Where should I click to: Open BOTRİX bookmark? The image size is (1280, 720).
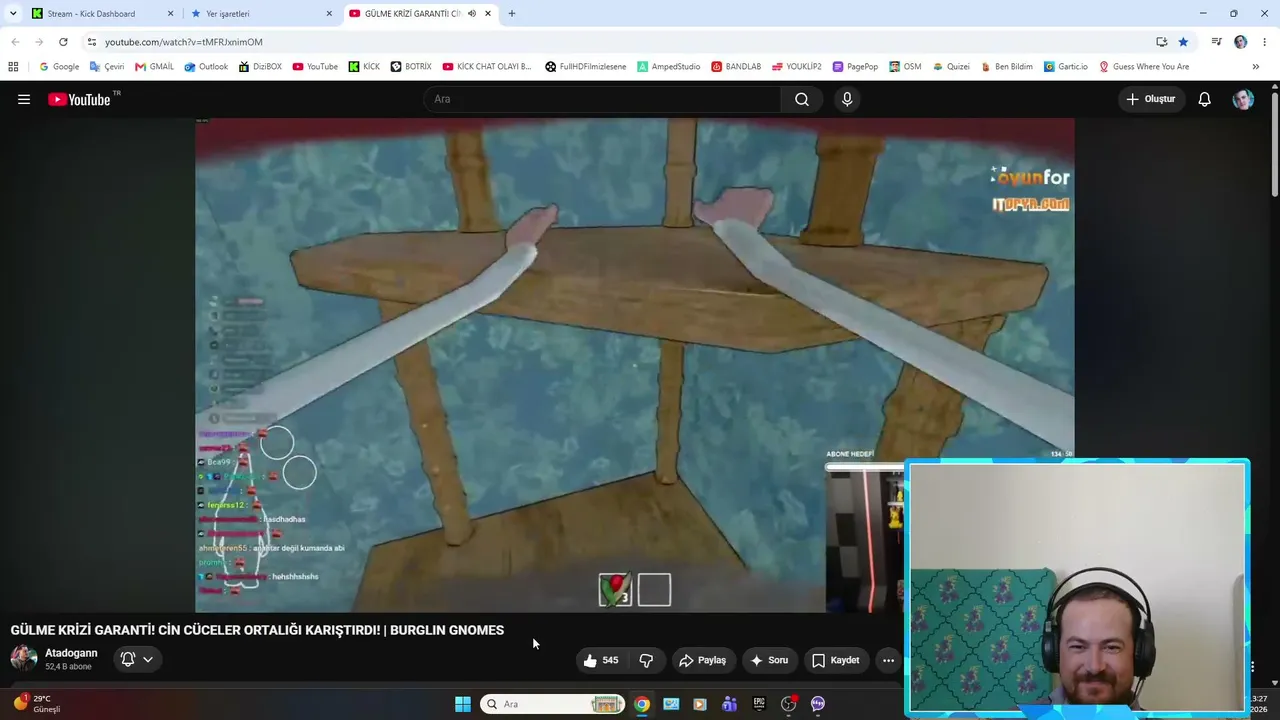(x=411, y=67)
